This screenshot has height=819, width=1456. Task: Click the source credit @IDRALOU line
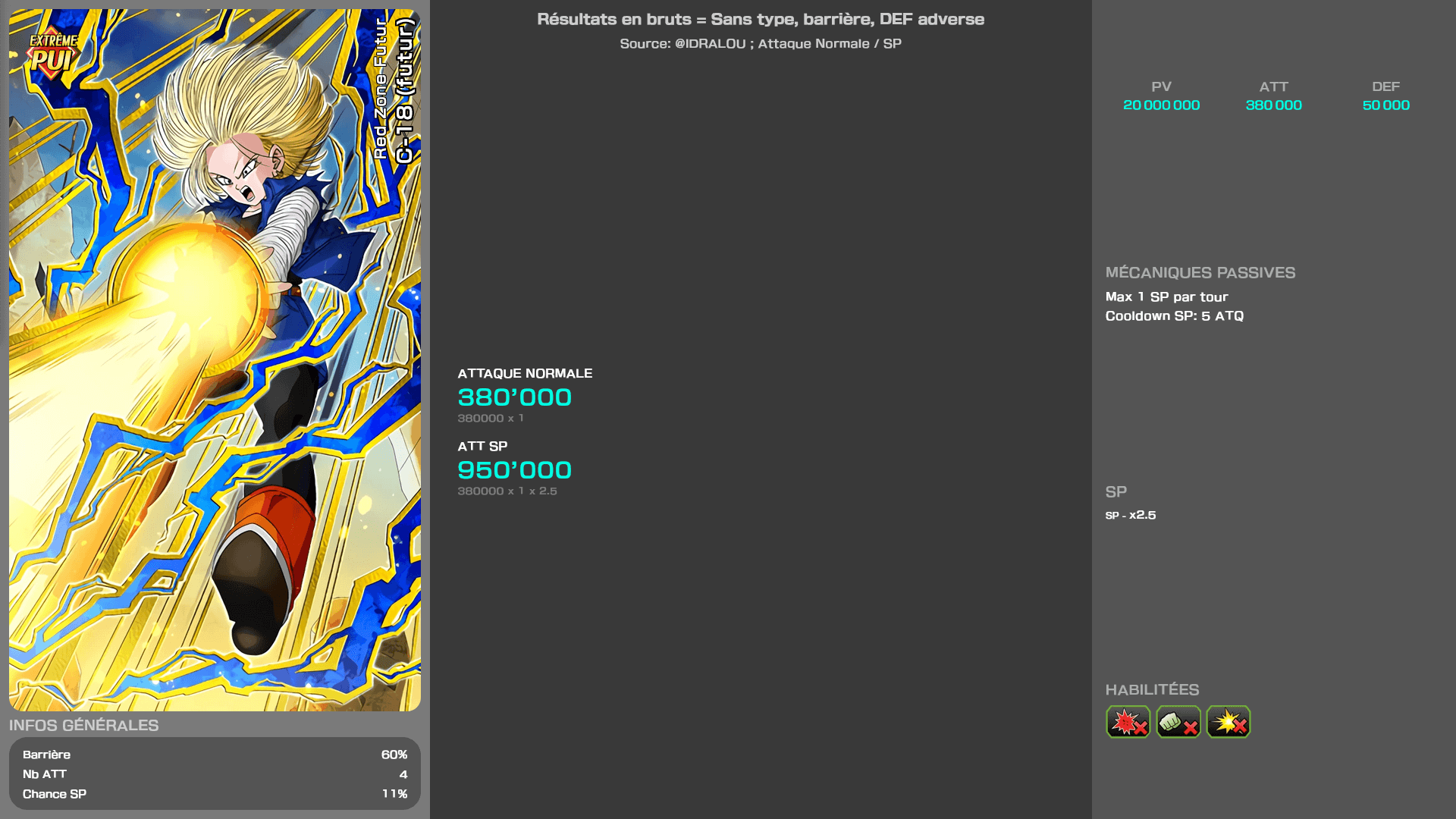761,44
